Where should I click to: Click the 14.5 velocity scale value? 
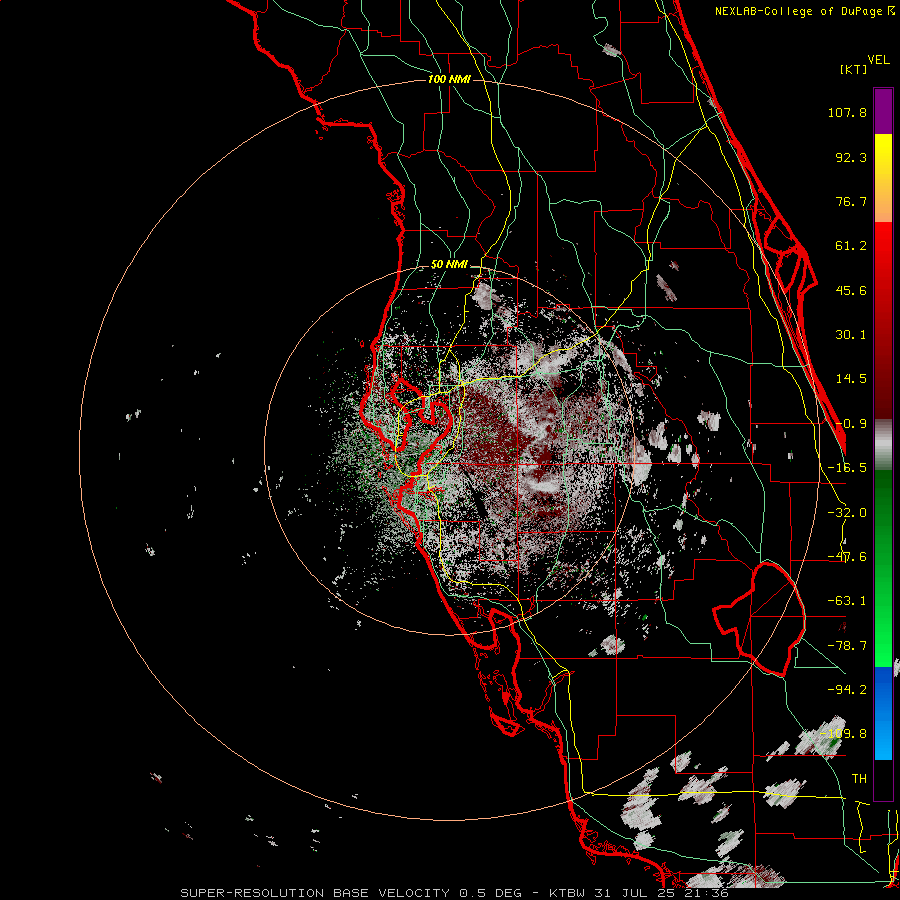[x=851, y=379]
